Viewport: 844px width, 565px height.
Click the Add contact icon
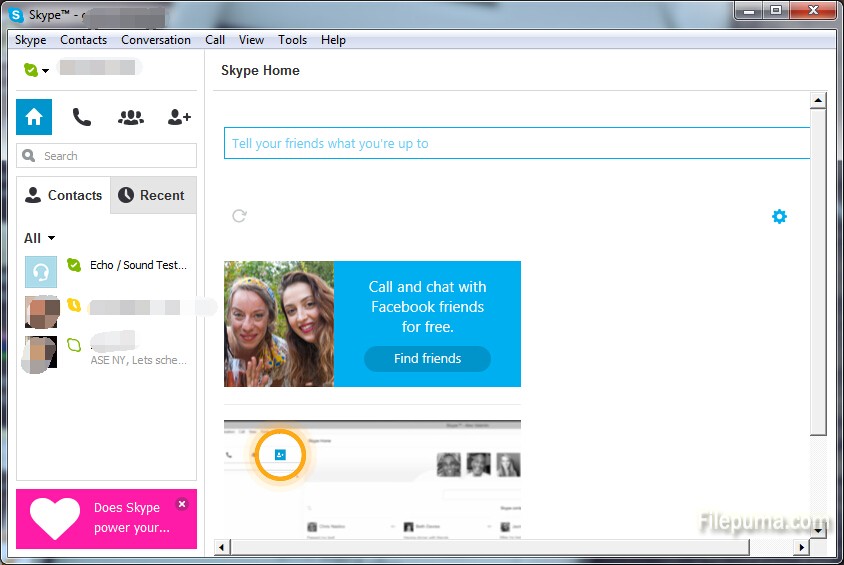(x=179, y=117)
